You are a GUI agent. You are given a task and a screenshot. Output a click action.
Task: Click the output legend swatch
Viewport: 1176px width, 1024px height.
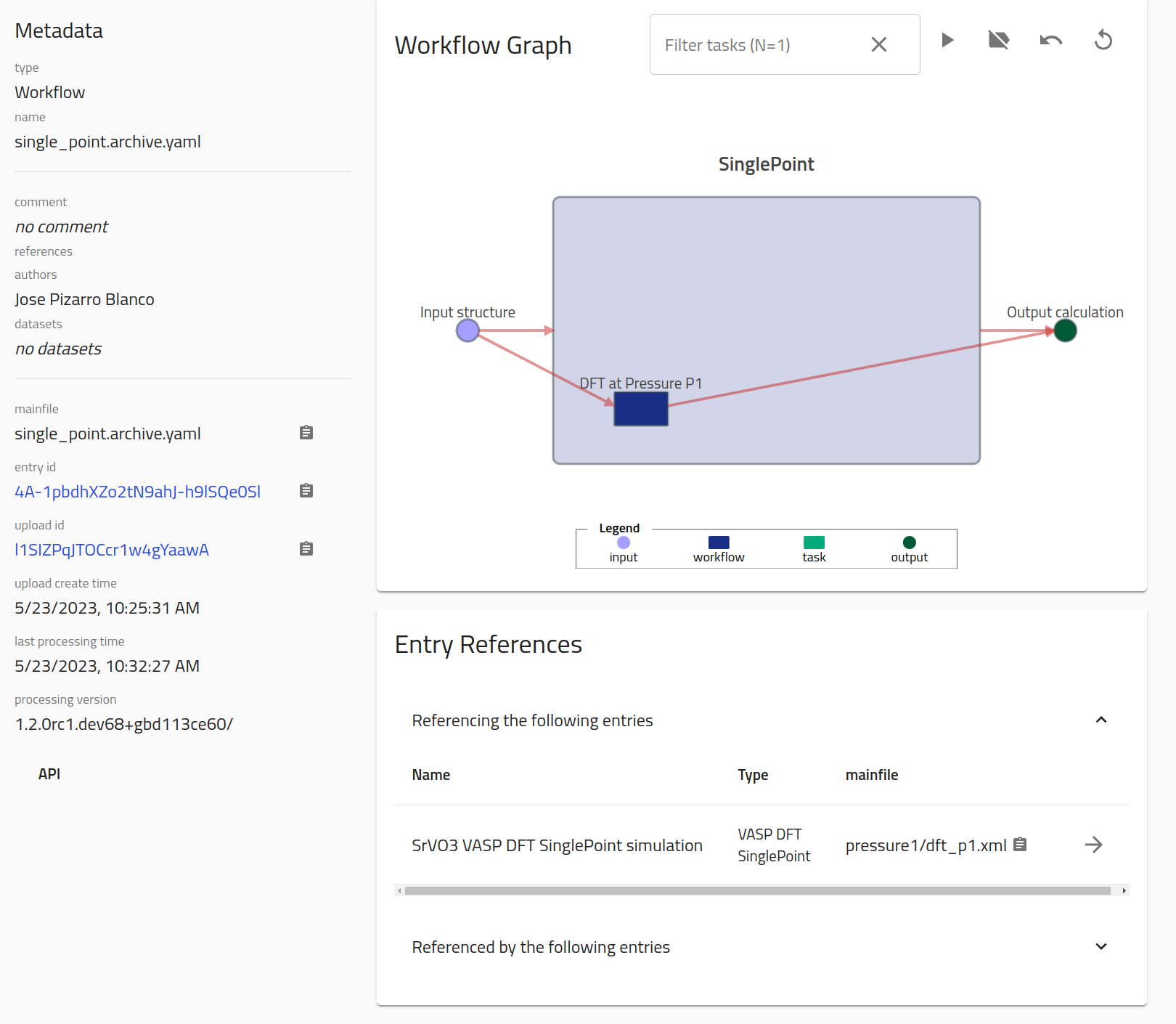click(x=909, y=543)
